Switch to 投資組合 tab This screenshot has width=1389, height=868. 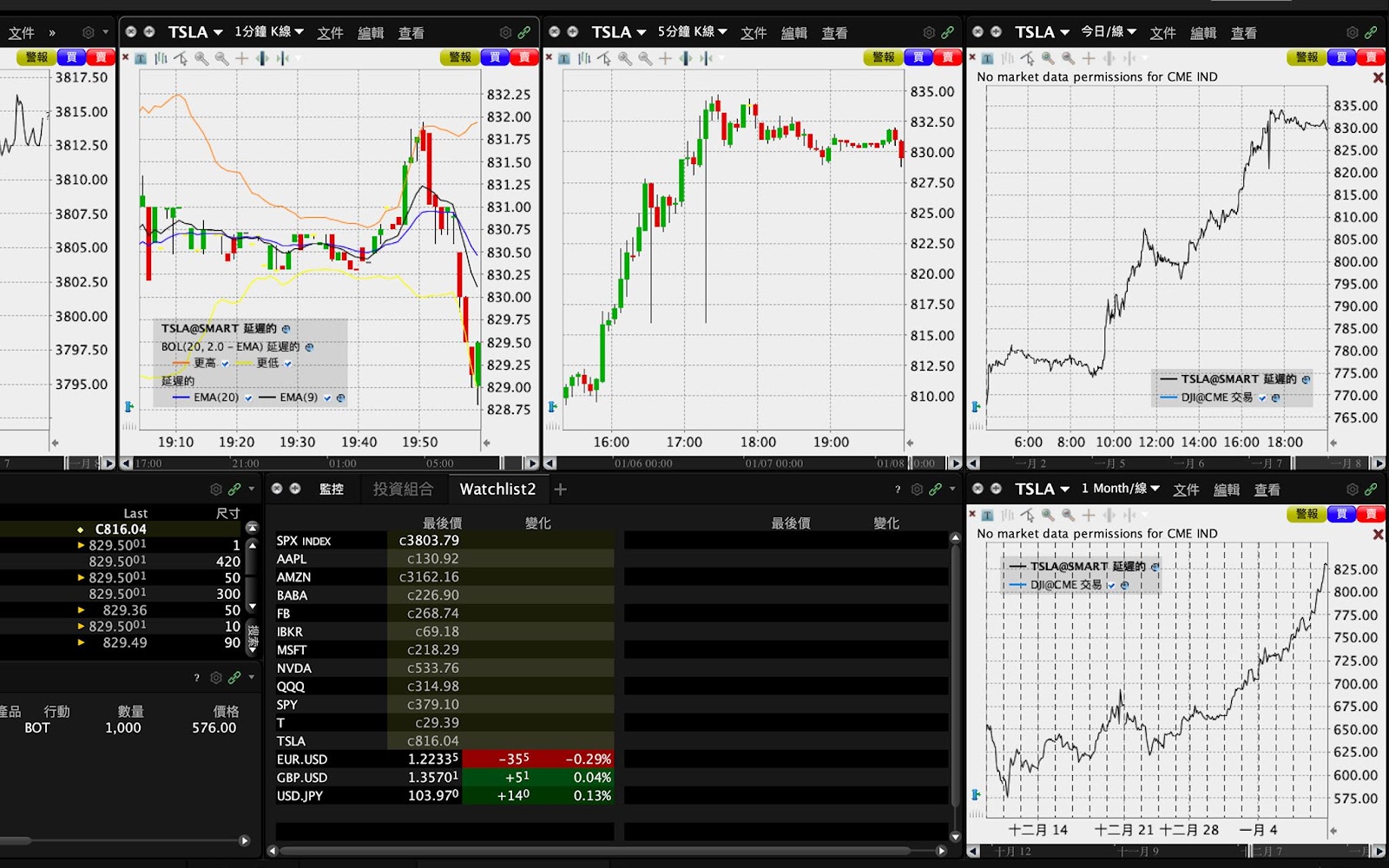click(403, 490)
